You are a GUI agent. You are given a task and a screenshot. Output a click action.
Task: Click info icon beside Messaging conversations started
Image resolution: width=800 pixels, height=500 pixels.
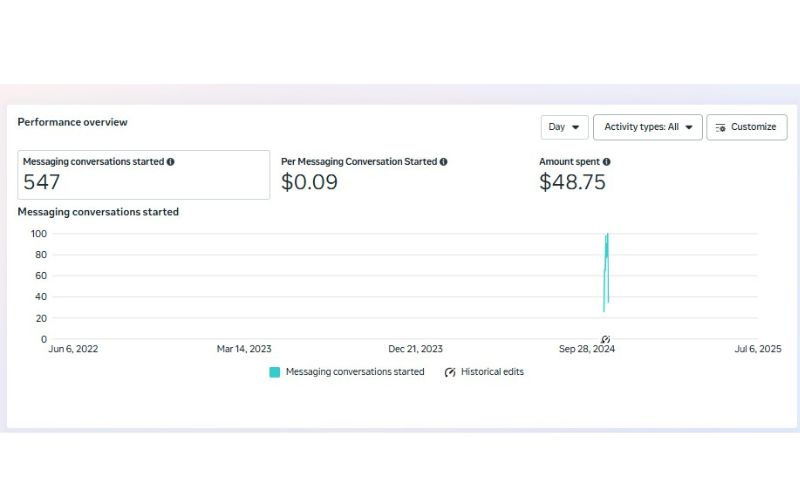point(171,162)
